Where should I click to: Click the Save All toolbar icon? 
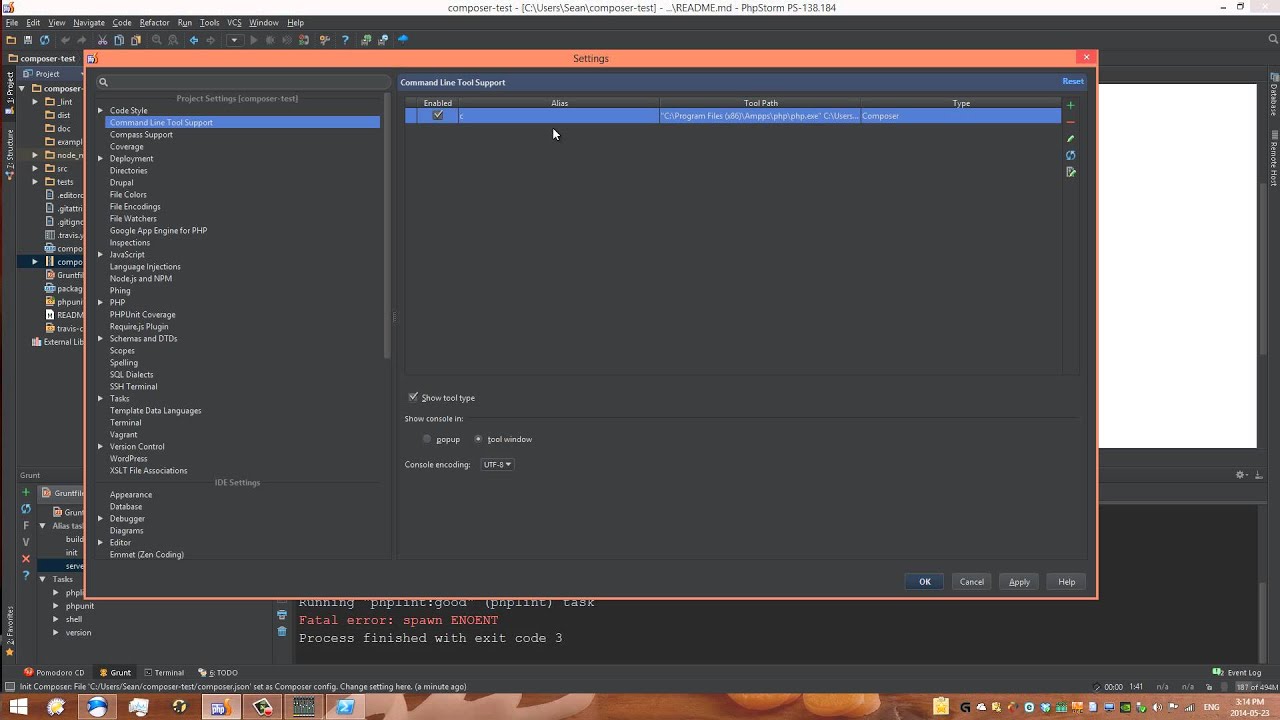pos(28,40)
